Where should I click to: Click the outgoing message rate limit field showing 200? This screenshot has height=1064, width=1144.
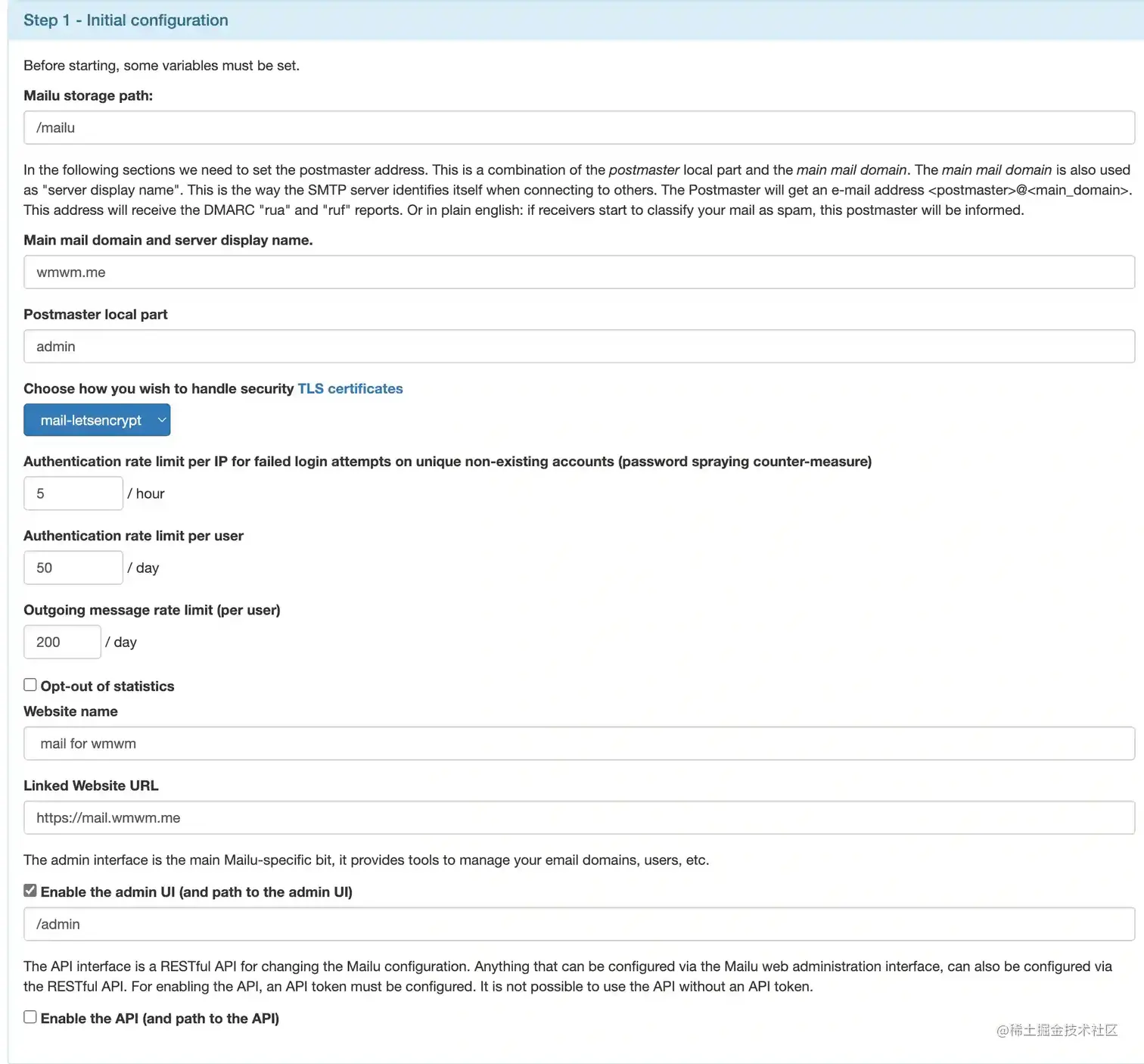[x=62, y=642]
